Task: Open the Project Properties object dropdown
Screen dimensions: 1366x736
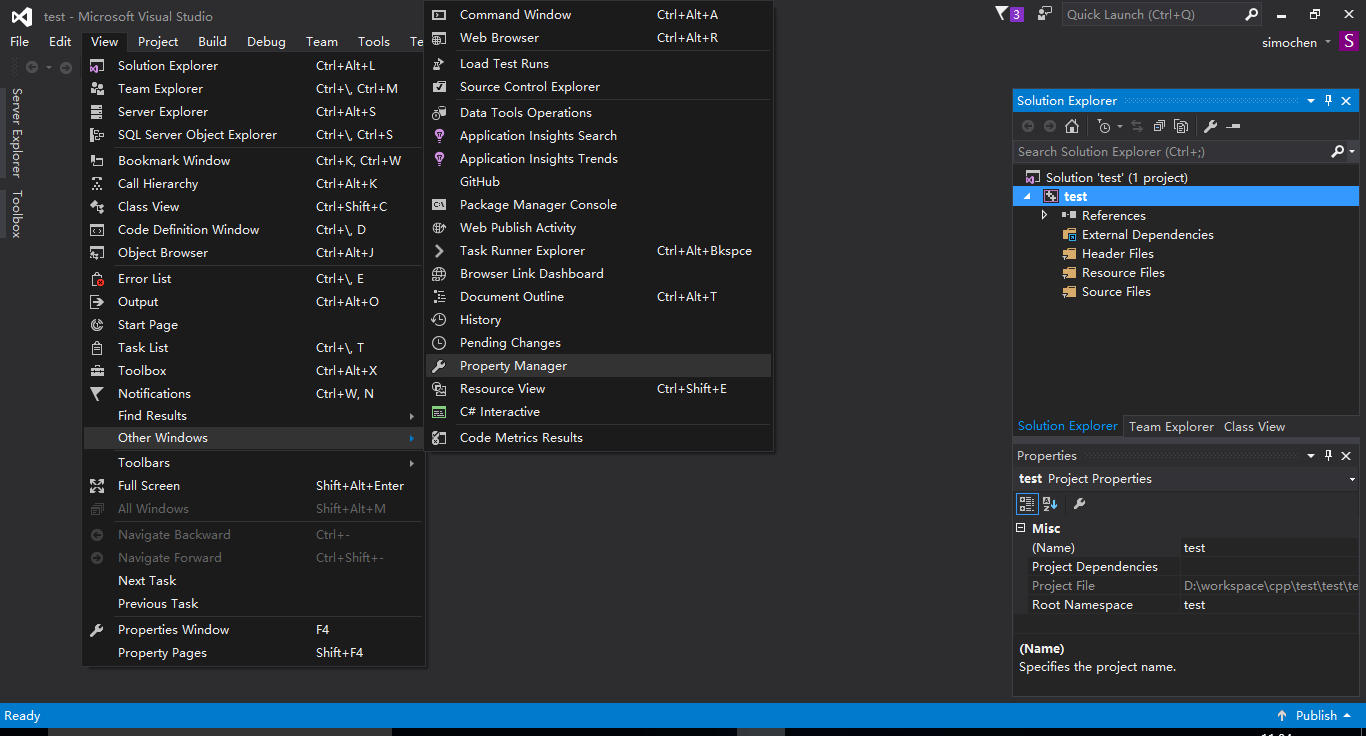Action: (1353, 480)
